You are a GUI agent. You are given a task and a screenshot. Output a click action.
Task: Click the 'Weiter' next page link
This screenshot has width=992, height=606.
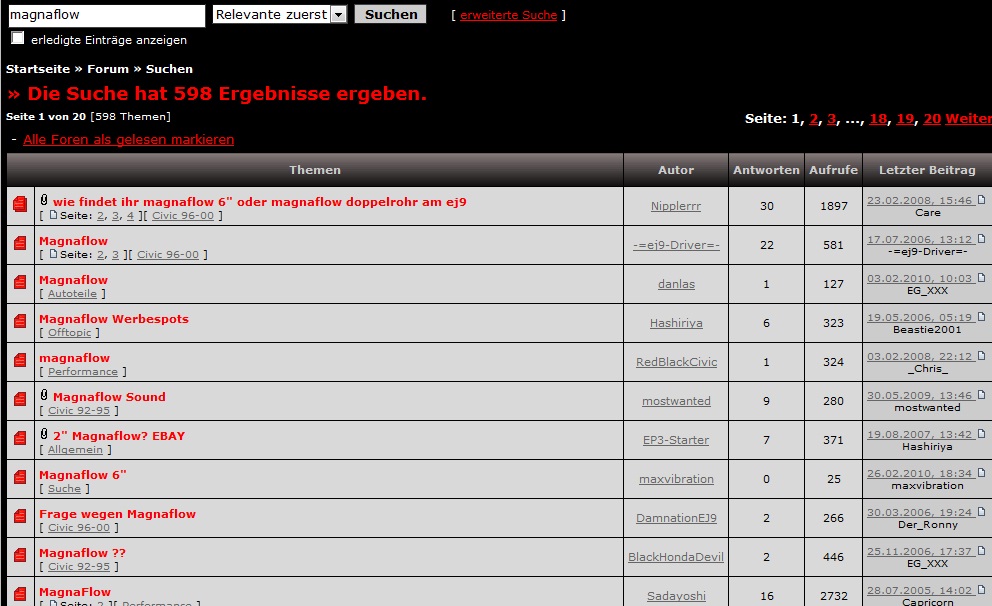click(968, 119)
